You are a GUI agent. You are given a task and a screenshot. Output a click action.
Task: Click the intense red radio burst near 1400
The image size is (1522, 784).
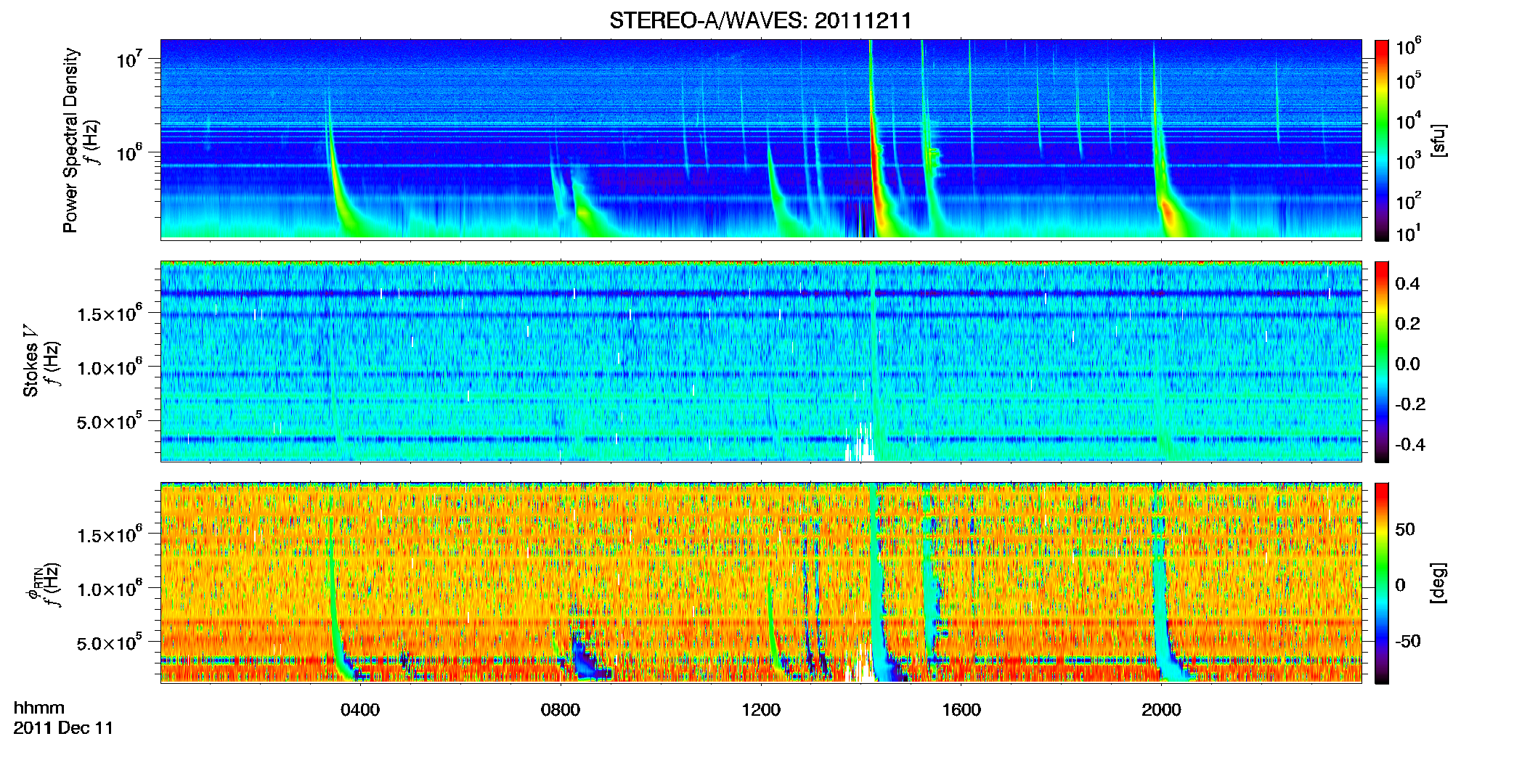(875, 167)
